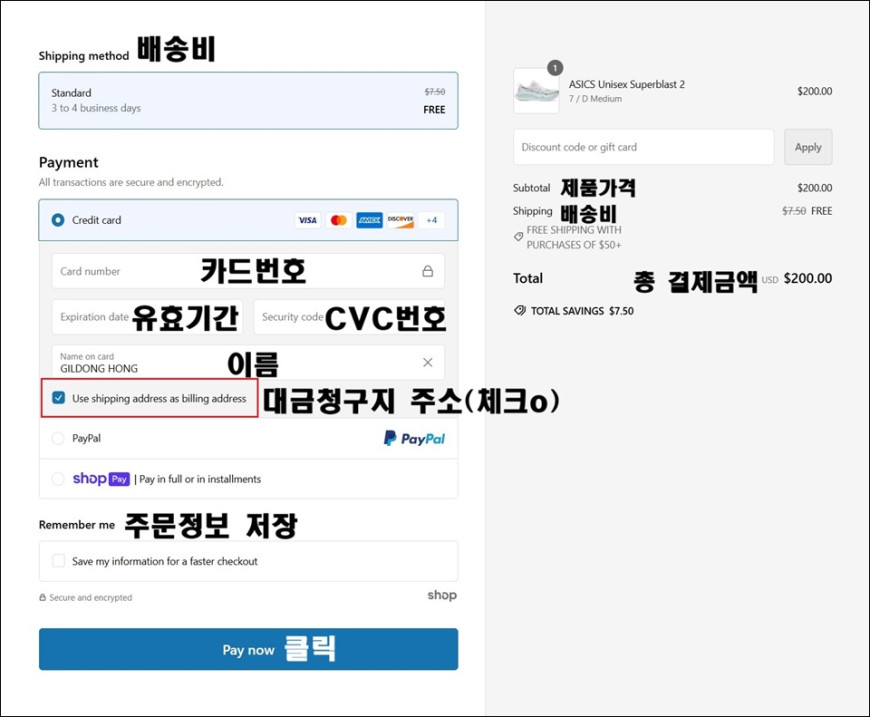Click the tag icon beside FREE SHIPPING note
The image size is (870, 717).
518,236
